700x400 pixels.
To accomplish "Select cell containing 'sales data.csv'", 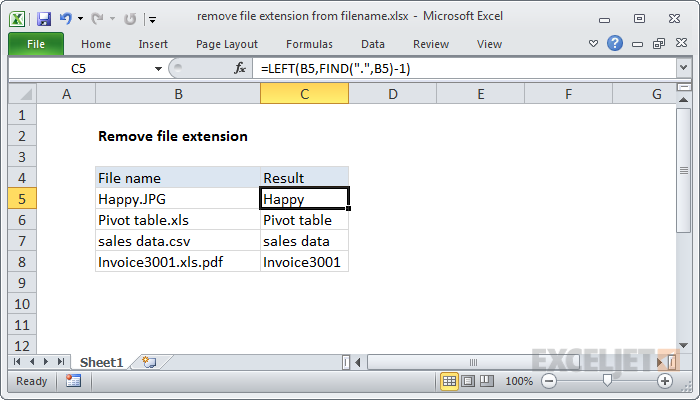I will click(178, 241).
